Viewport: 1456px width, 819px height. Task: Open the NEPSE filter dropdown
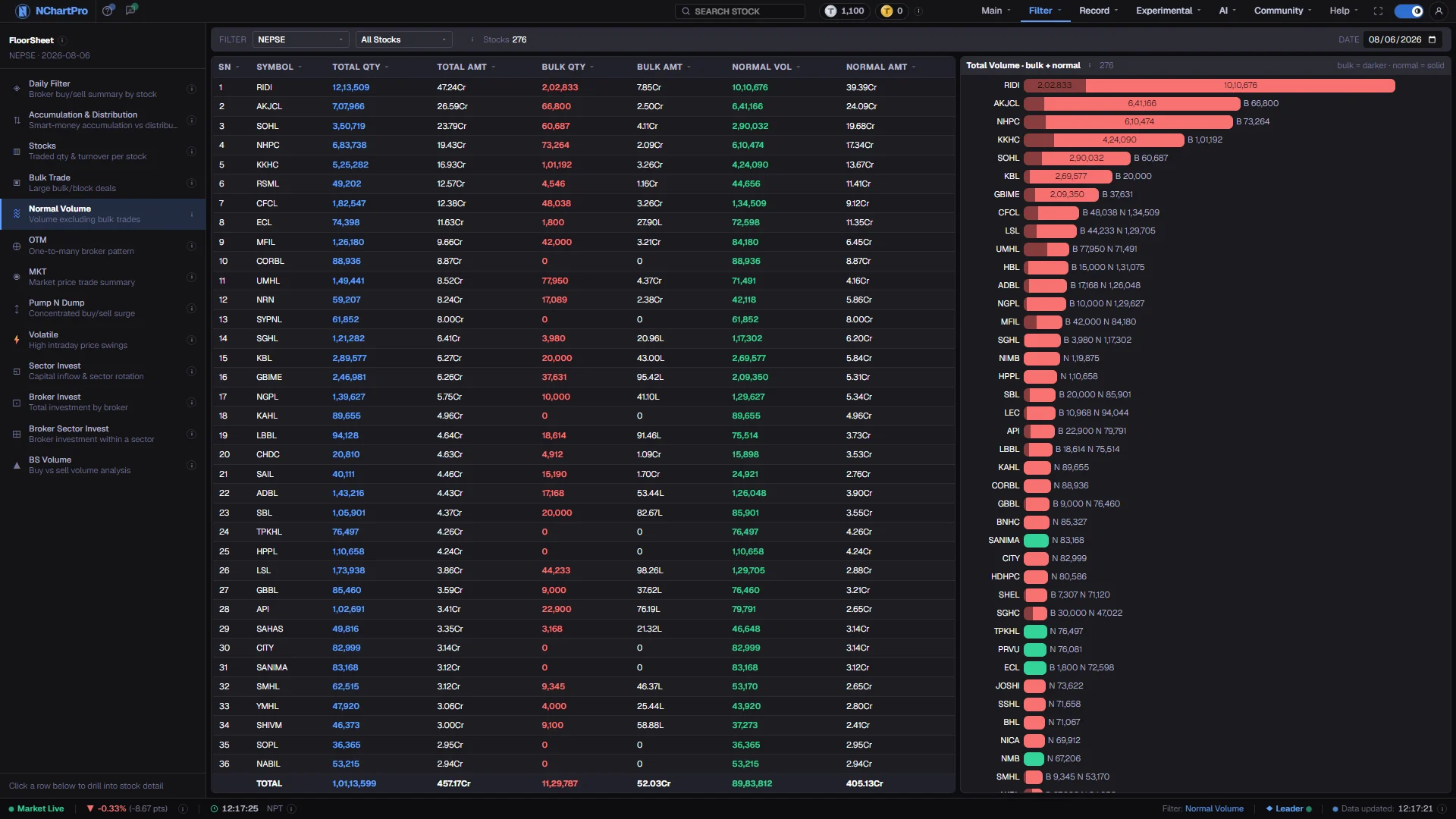(x=300, y=39)
